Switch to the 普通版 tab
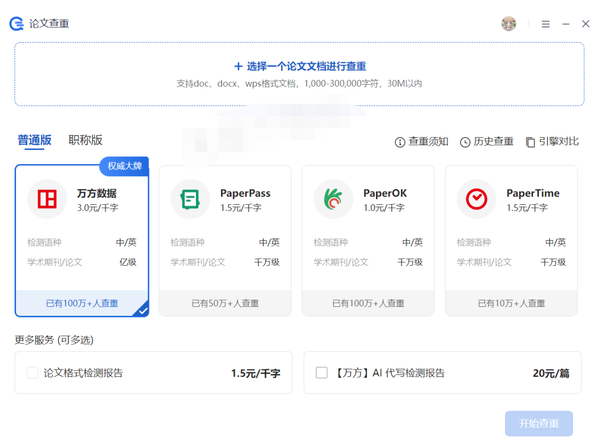Screen dimensions: 591x441 click(34, 140)
